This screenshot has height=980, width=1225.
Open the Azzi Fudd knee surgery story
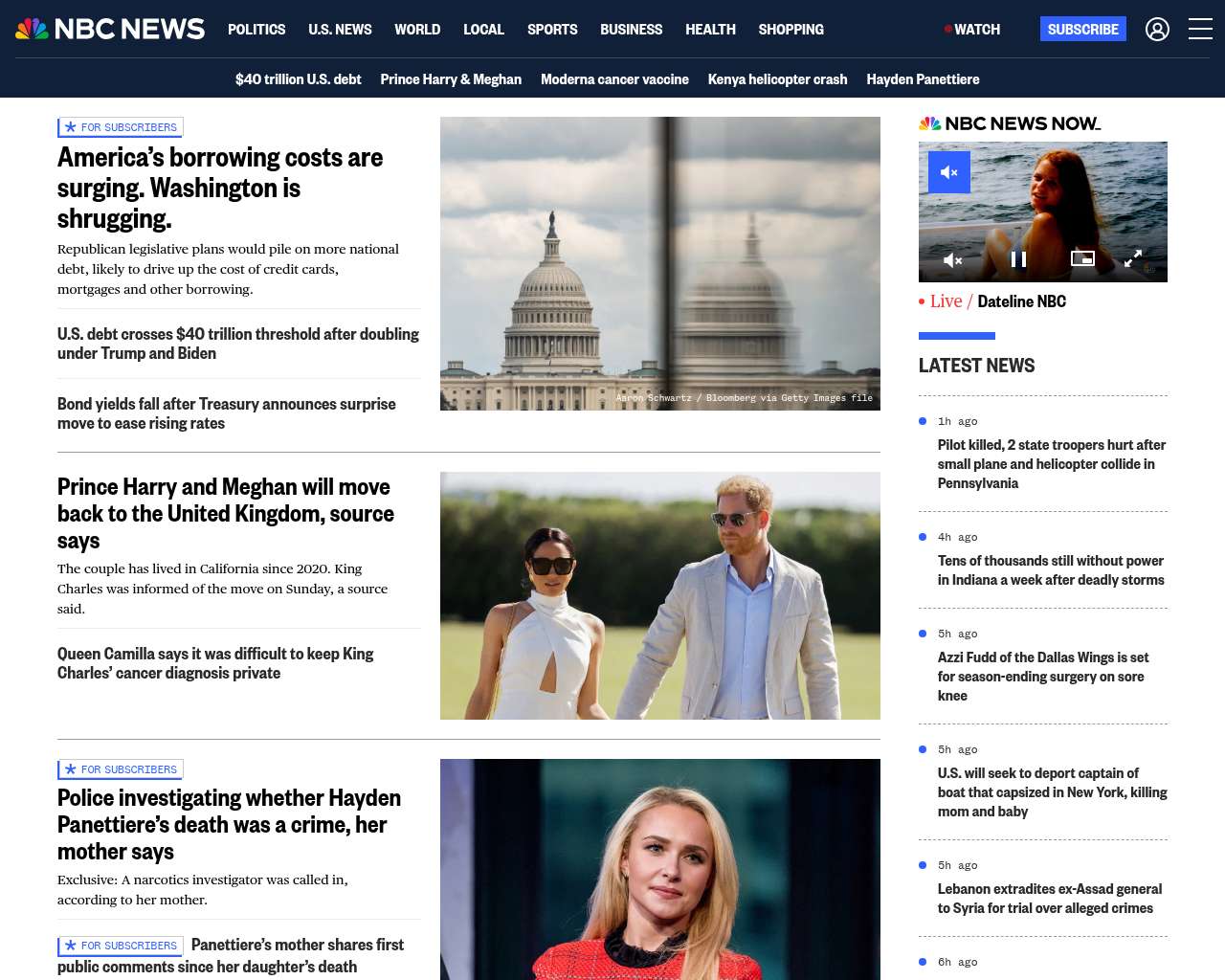[1043, 677]
